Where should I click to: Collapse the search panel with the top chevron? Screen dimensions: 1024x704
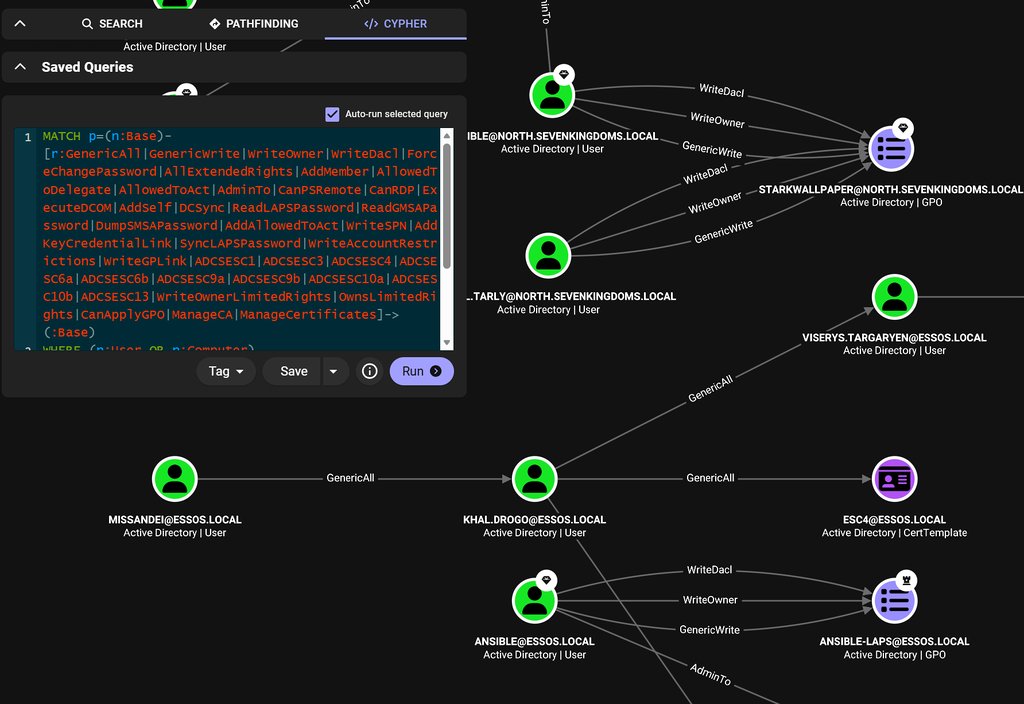(20, 24)
